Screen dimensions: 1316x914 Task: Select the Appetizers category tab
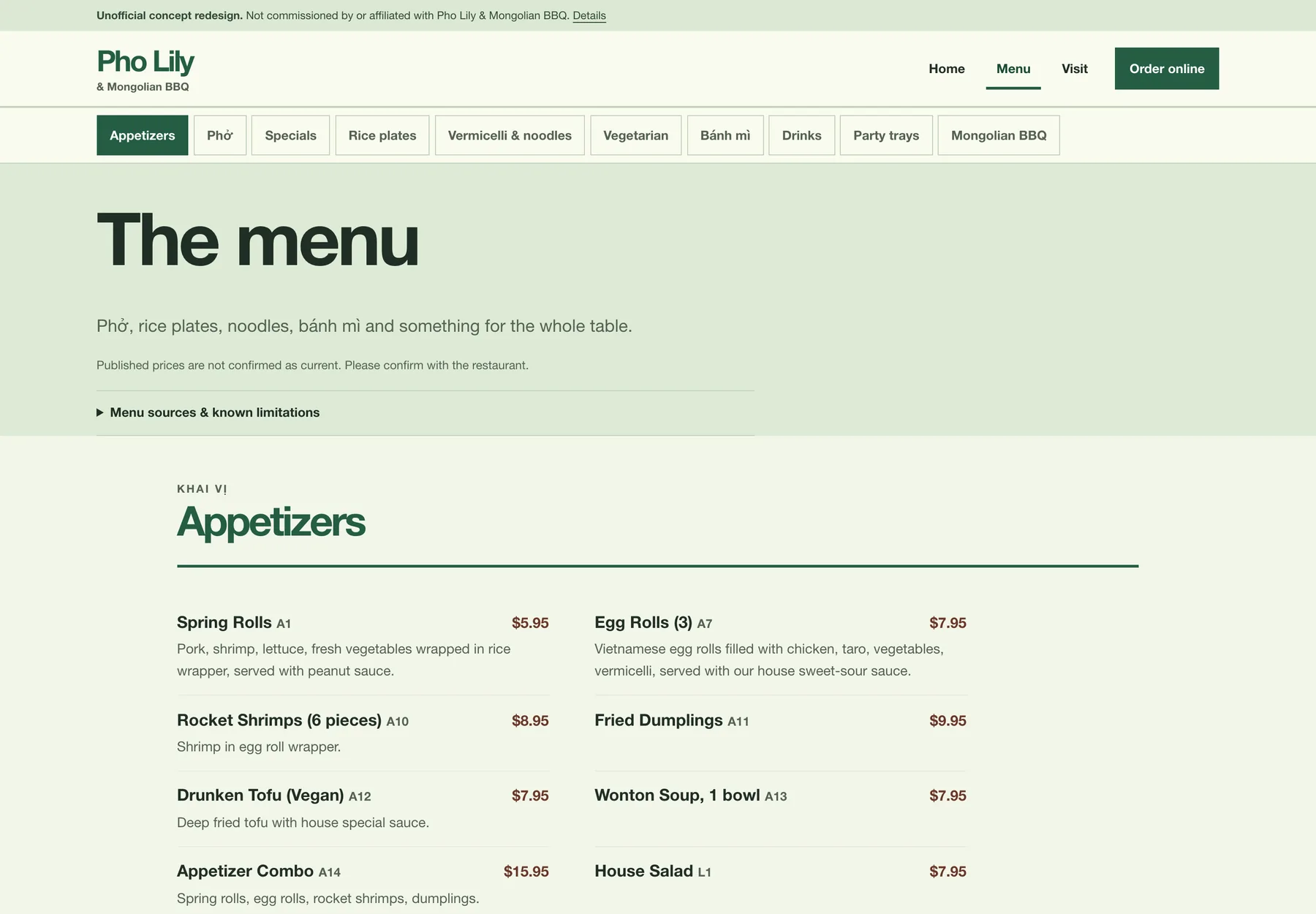[x=143, y=135]
